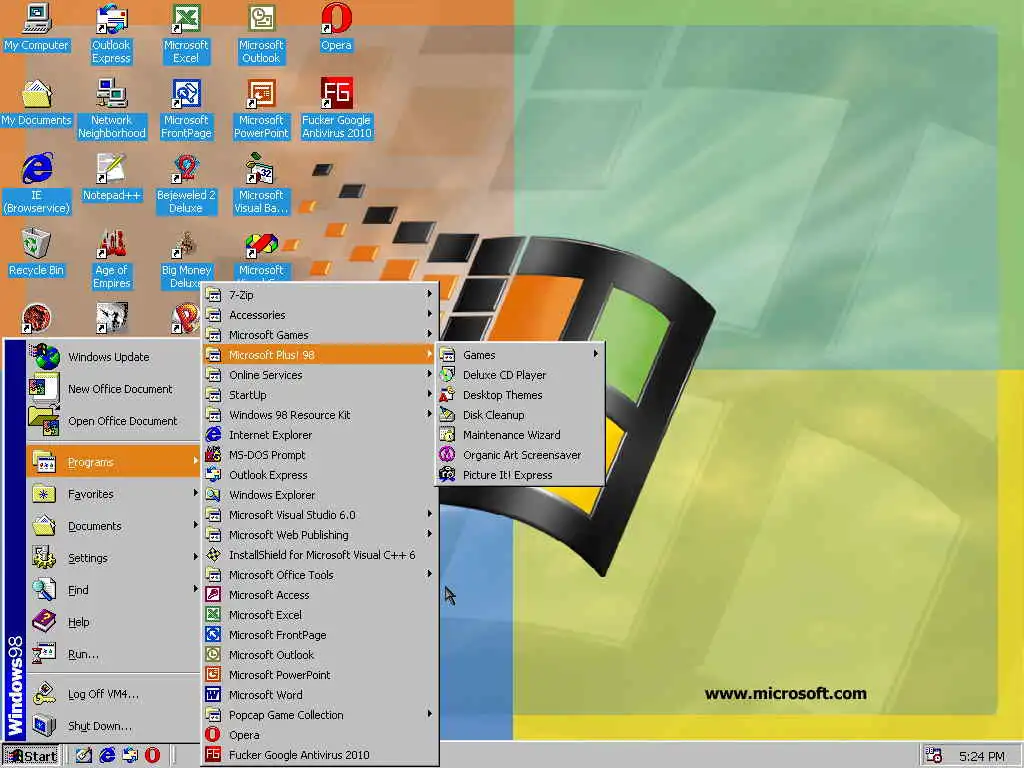Select the Recycle Bin icon

[x=37, y=253]
